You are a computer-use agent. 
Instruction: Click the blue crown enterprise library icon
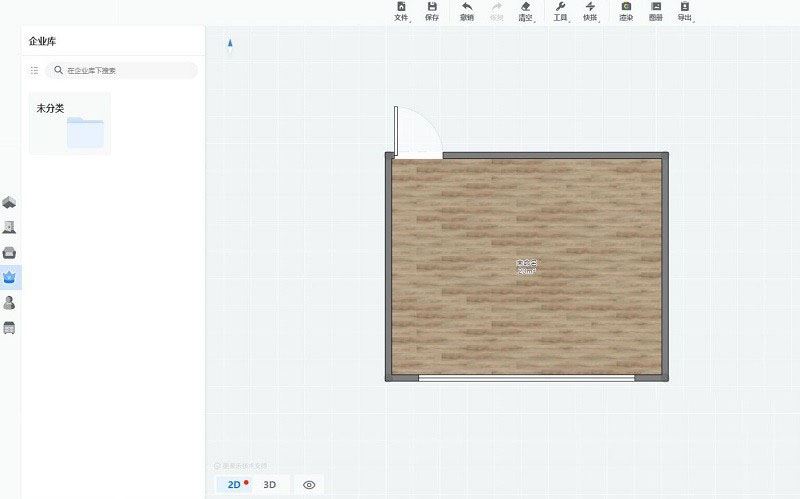(x=10, y=277)
